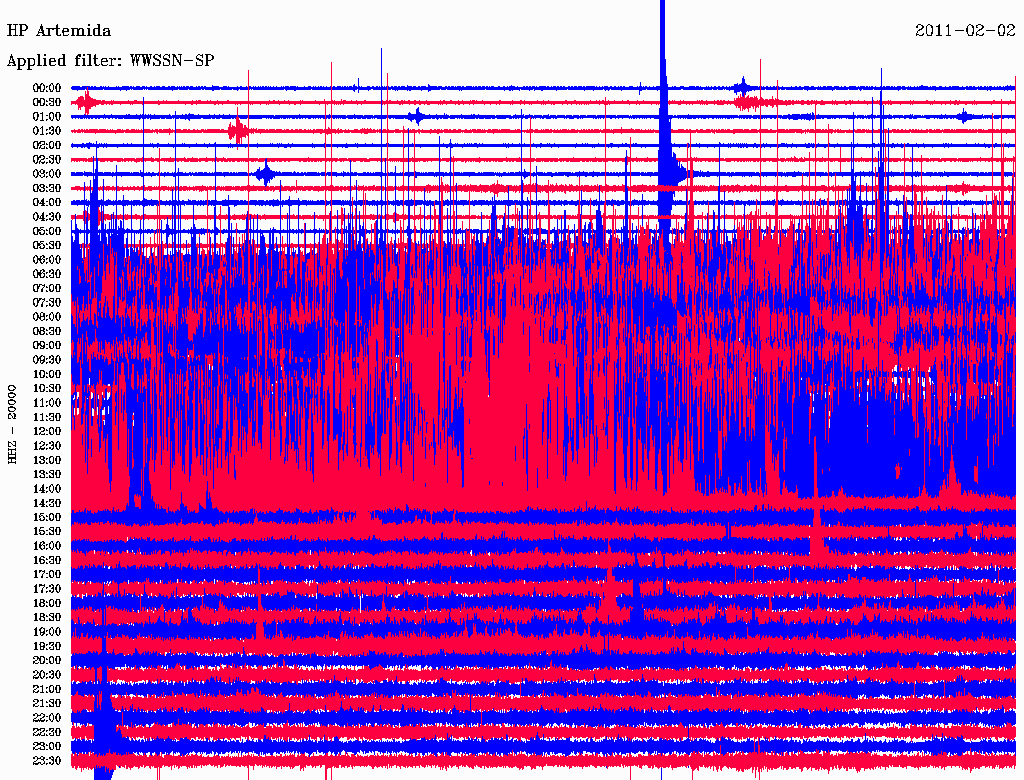Image resolution: width=1024 pixels, height=780 pixels.
Task: Select the 02:00 time label
Action: tap(47, 146)
